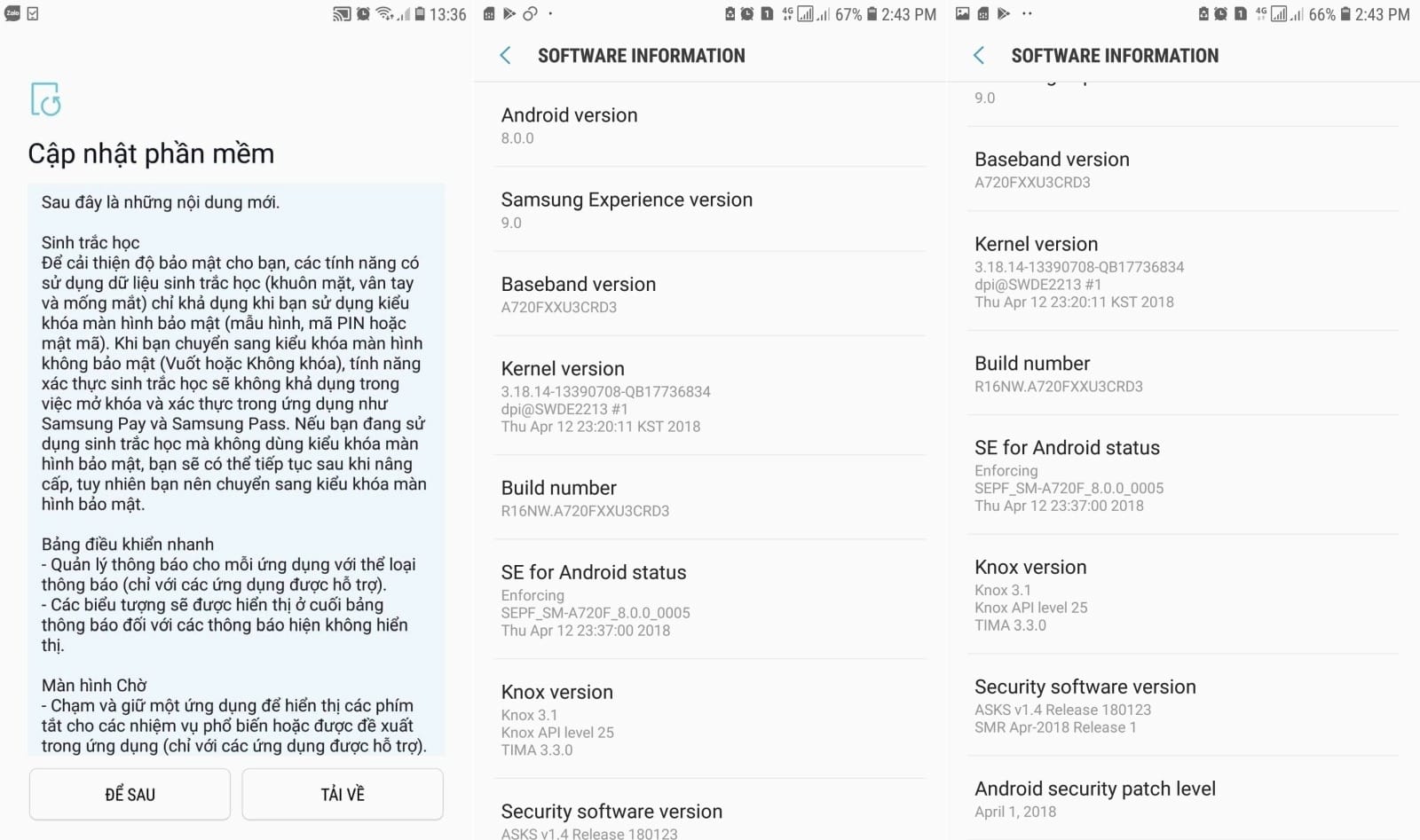Tap the gallery picture notification icon

(x=962, y=13)
